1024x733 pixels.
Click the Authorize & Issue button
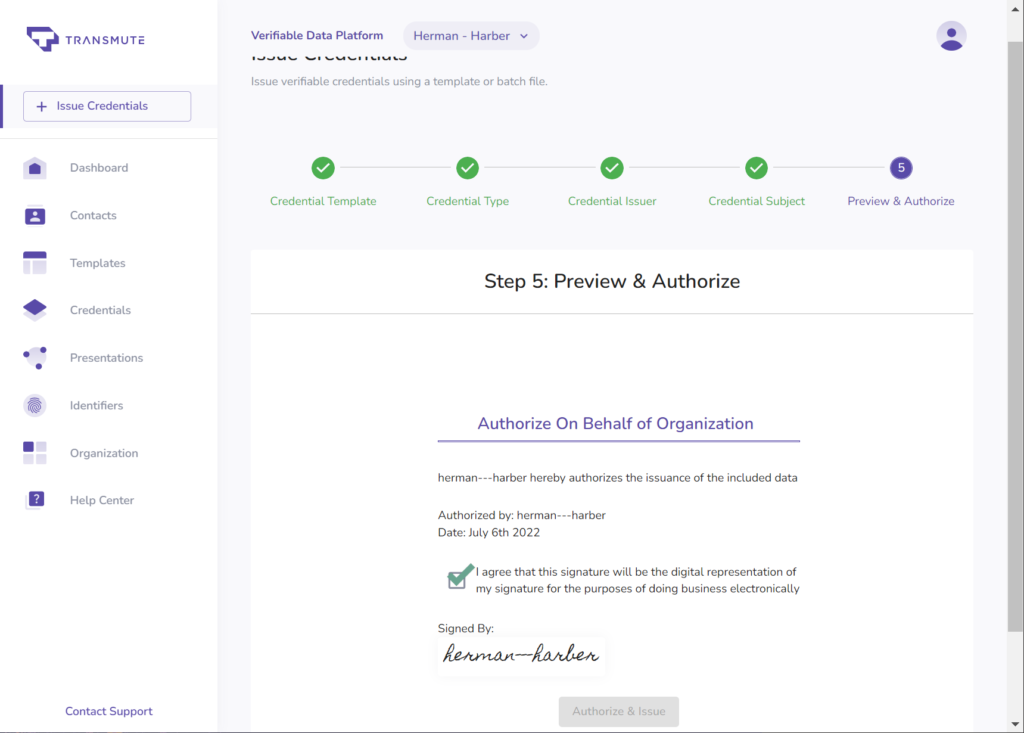point(618,711)
